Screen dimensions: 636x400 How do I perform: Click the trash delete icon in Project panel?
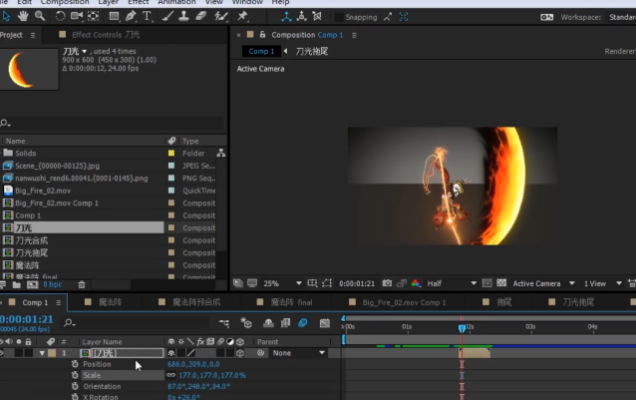(x=82, y=285)
